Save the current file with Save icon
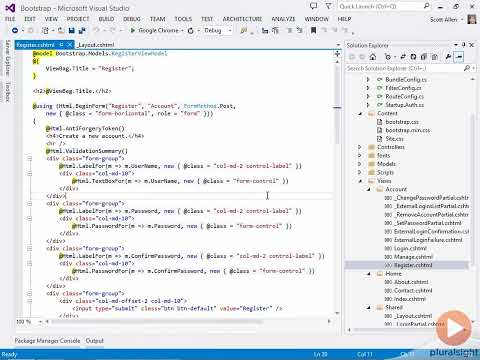Screen dimensions: 480x360 coord(71,31)
